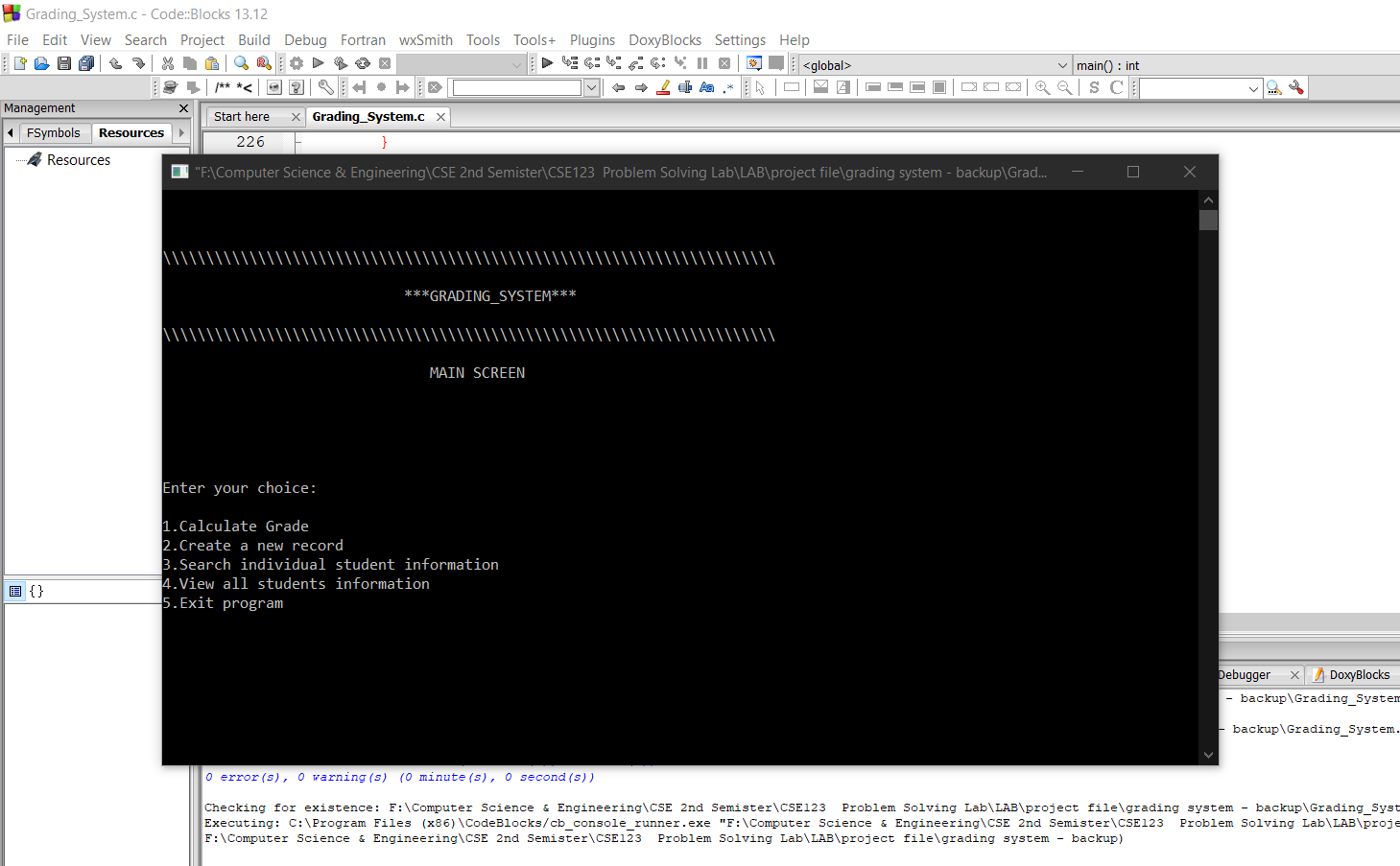Click the highlight marker pen icon
1400x866 pixels.
pos(663,87)
